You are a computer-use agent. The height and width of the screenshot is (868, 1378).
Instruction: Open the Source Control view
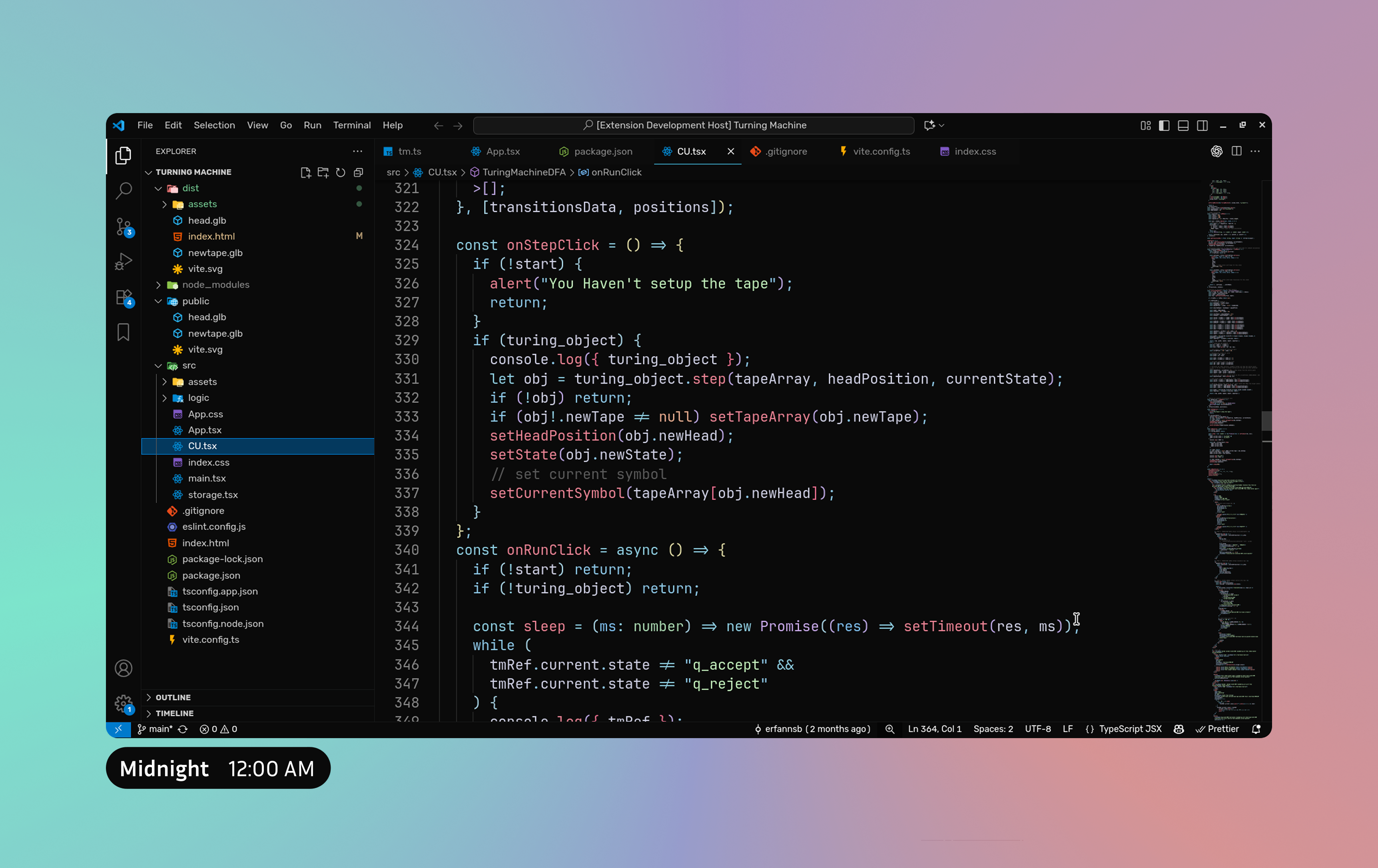click(124, 227)
